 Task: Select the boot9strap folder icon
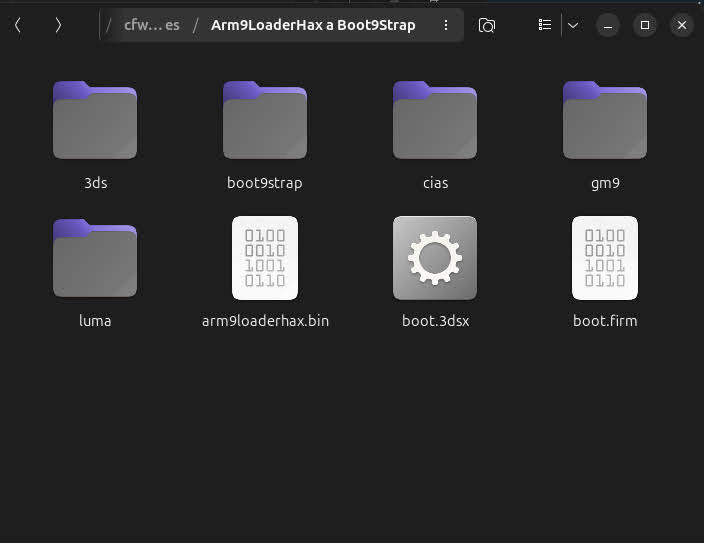[x=265, y=120]
